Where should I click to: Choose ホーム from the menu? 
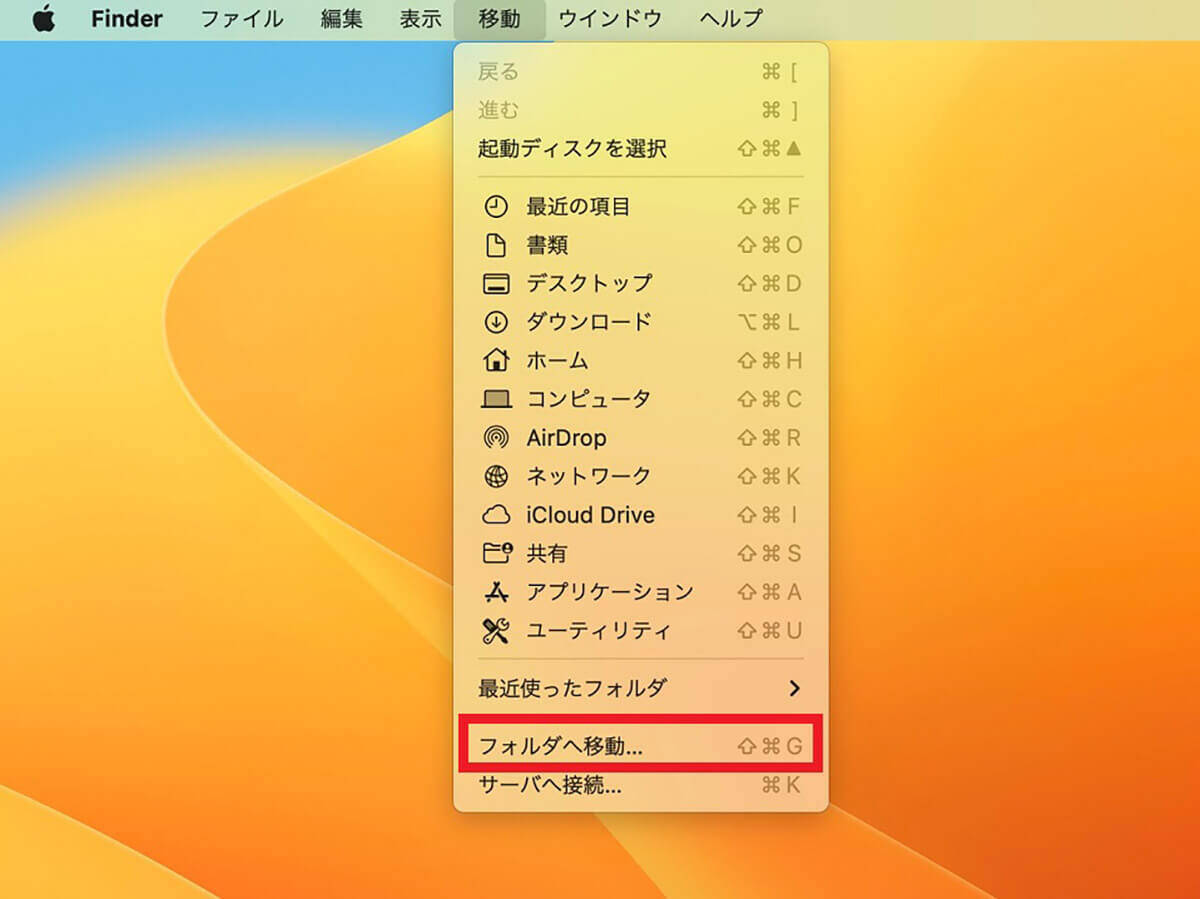[x=640, y=360]
